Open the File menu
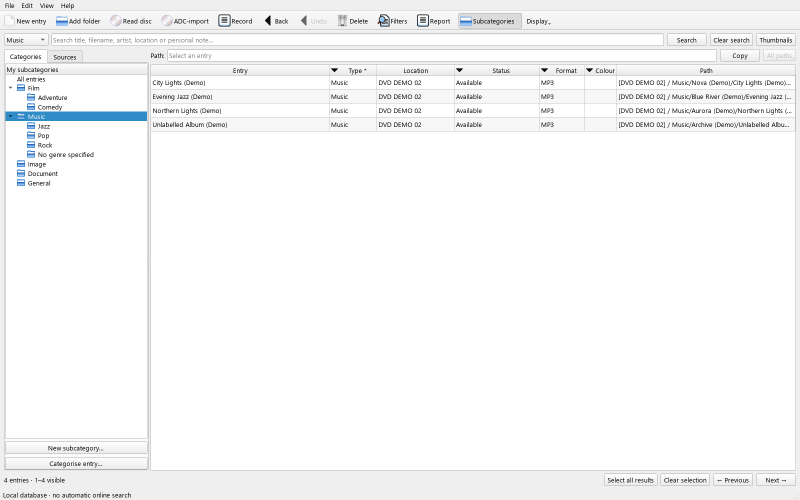The height and width of the screenshot is (500, 800). tap(9, 6)
